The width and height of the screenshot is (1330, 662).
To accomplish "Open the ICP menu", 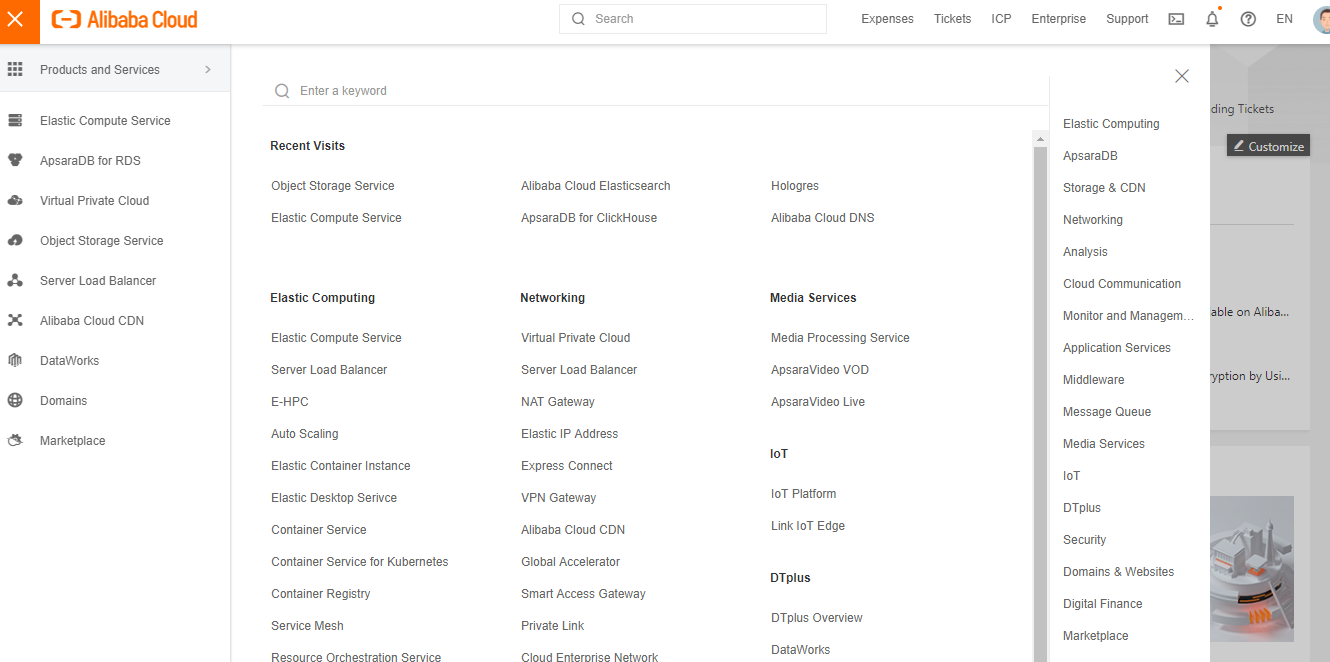I will tap(1001, 19).
